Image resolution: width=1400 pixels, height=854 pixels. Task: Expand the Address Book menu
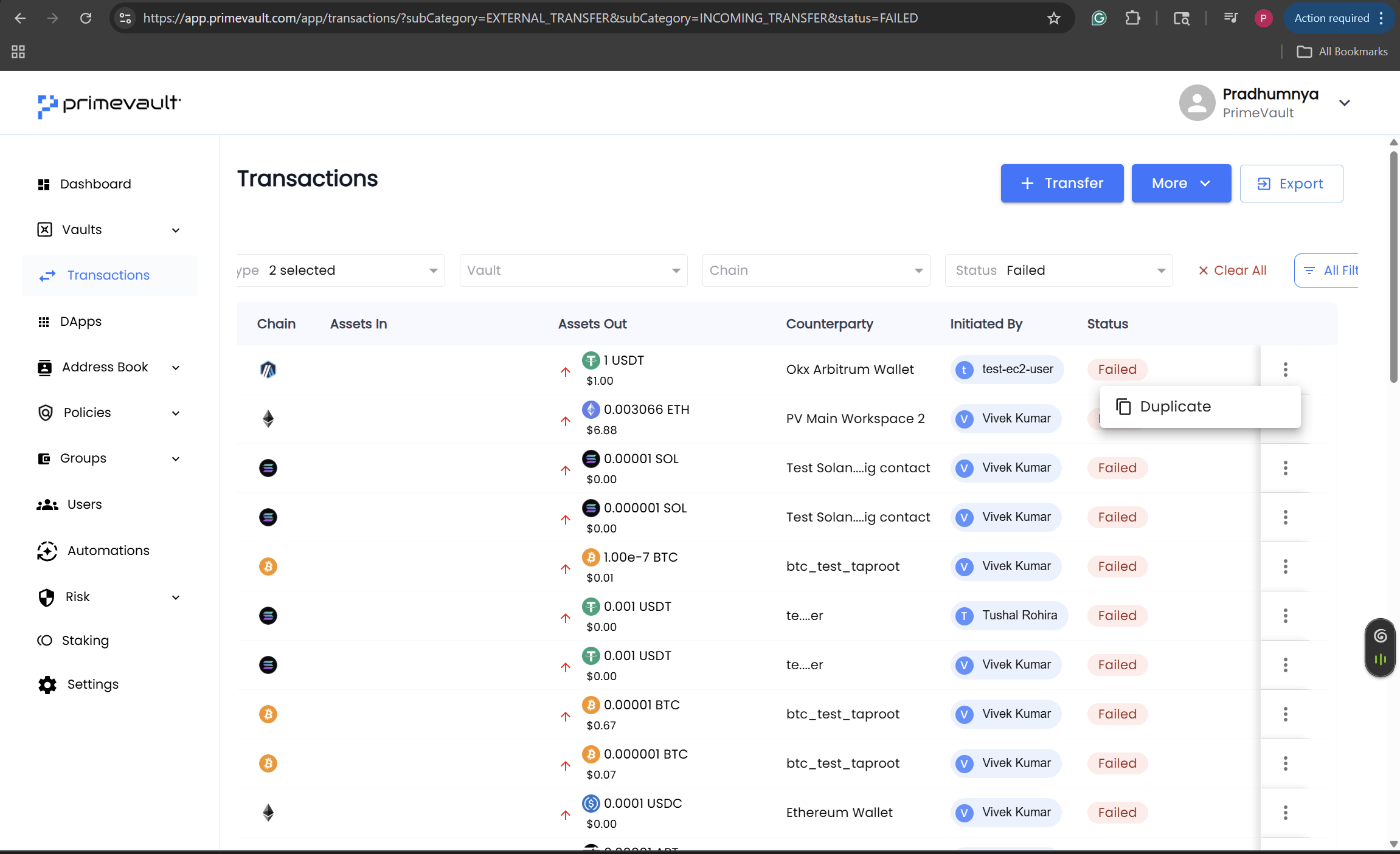109,367
